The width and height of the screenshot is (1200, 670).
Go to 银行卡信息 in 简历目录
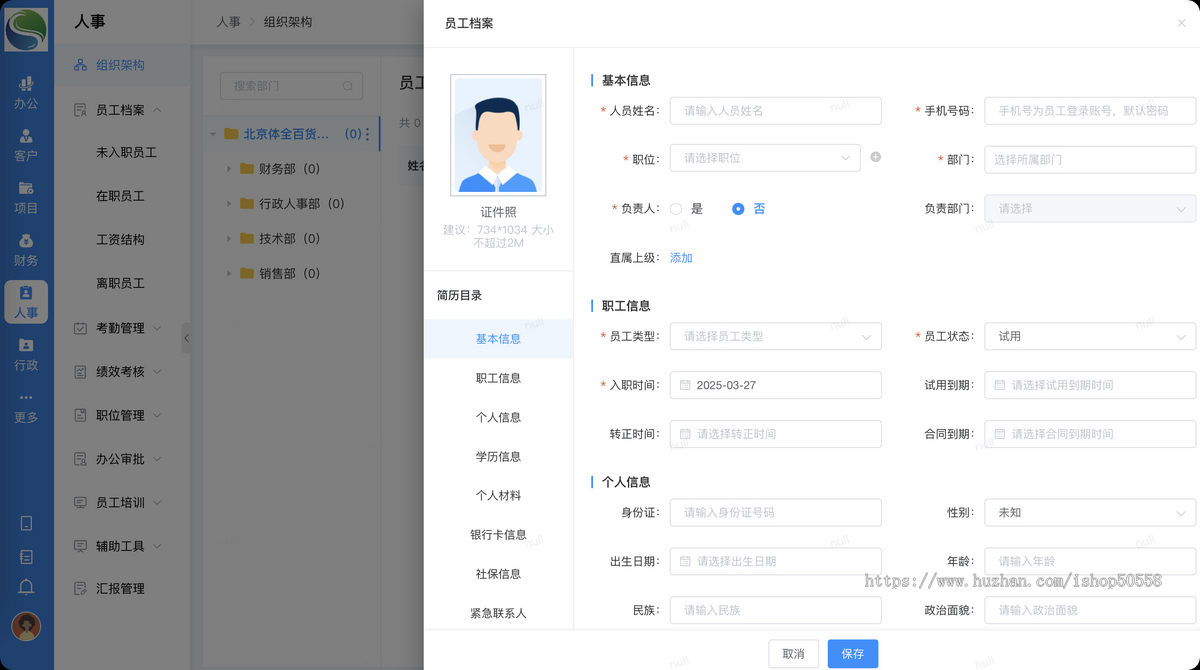click(x=498, y=535)
